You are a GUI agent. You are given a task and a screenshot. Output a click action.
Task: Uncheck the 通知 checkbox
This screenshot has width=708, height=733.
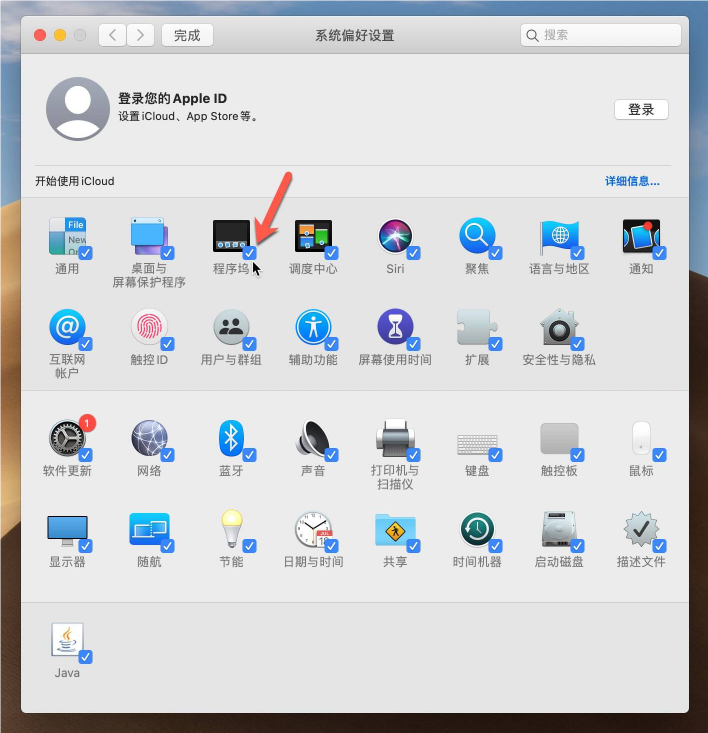[659, 253]
